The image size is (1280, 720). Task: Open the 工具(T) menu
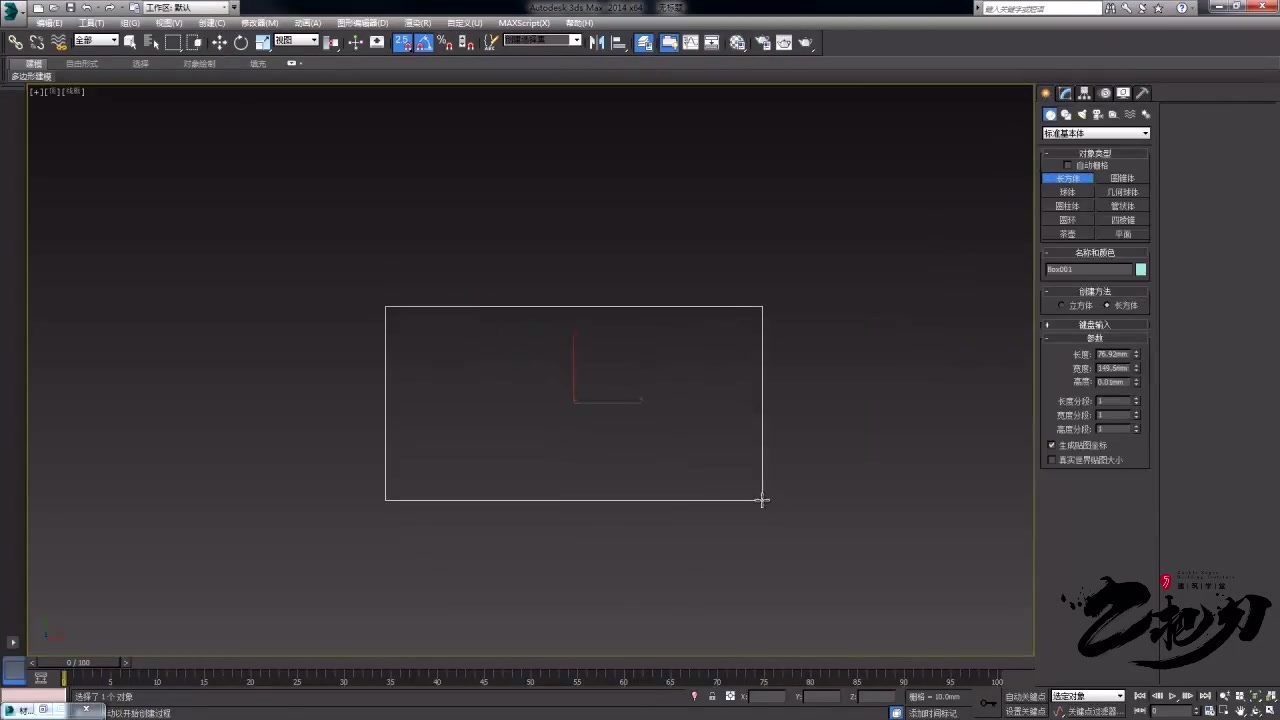(91, 23)
